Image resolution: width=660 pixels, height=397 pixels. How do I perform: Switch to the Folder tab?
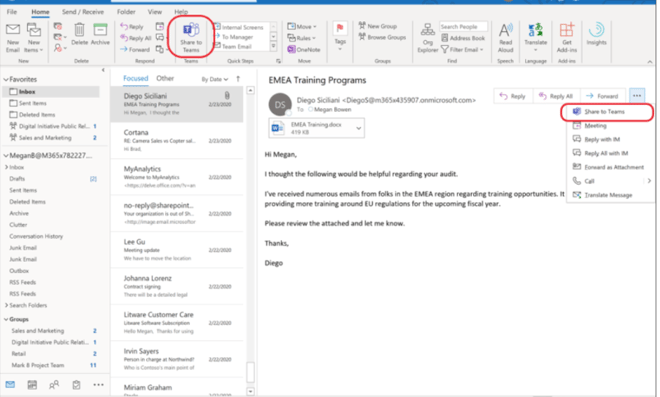(126, 11)
